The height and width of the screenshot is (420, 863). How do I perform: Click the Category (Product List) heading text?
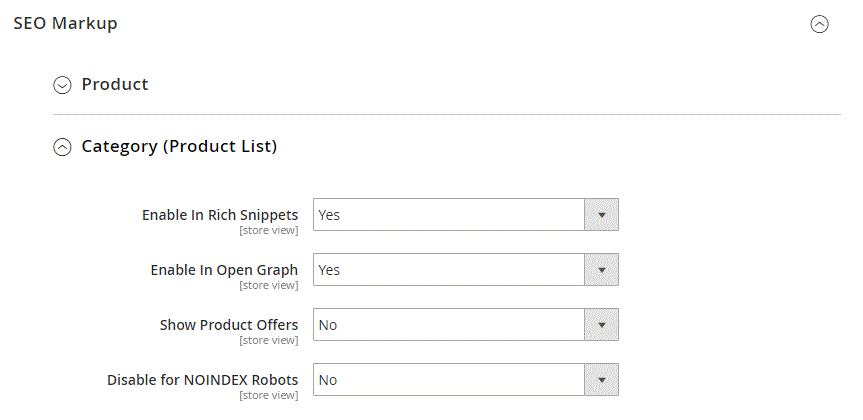(x=179, y=146)
